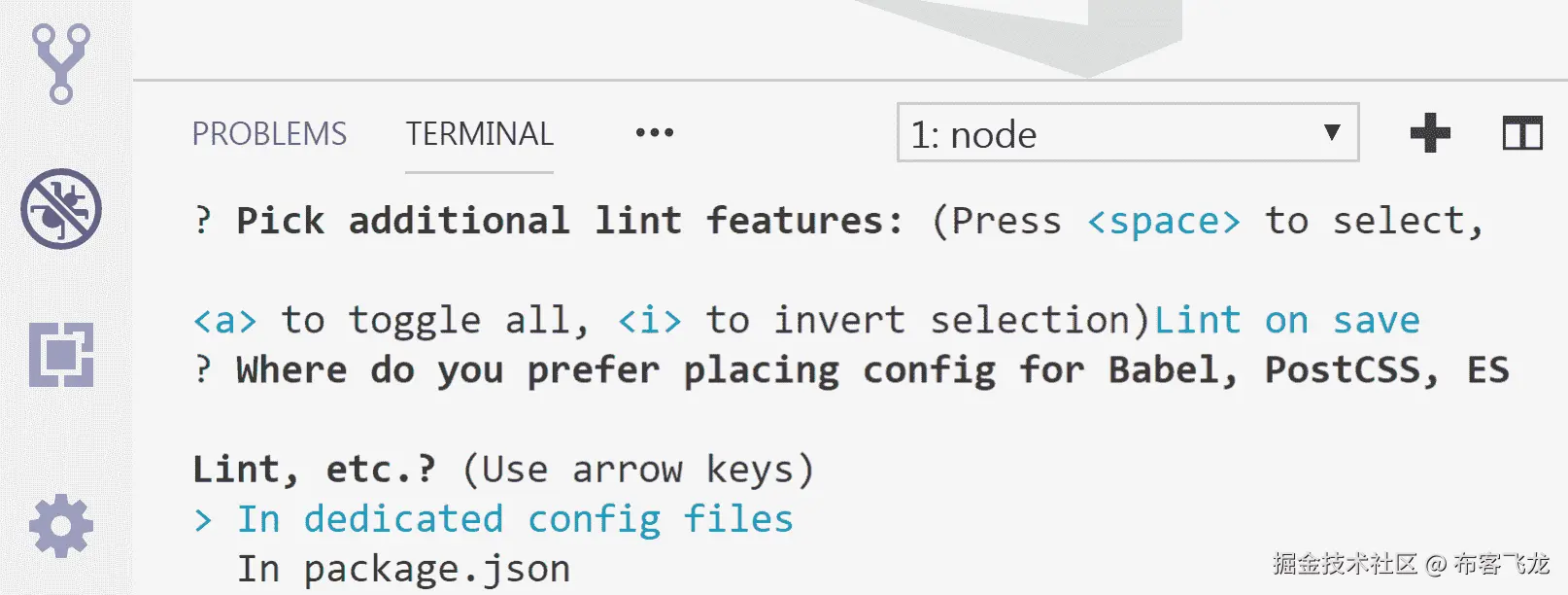
Task: Choose "In dedicated config files" option
Action: [x=515, y=519]
